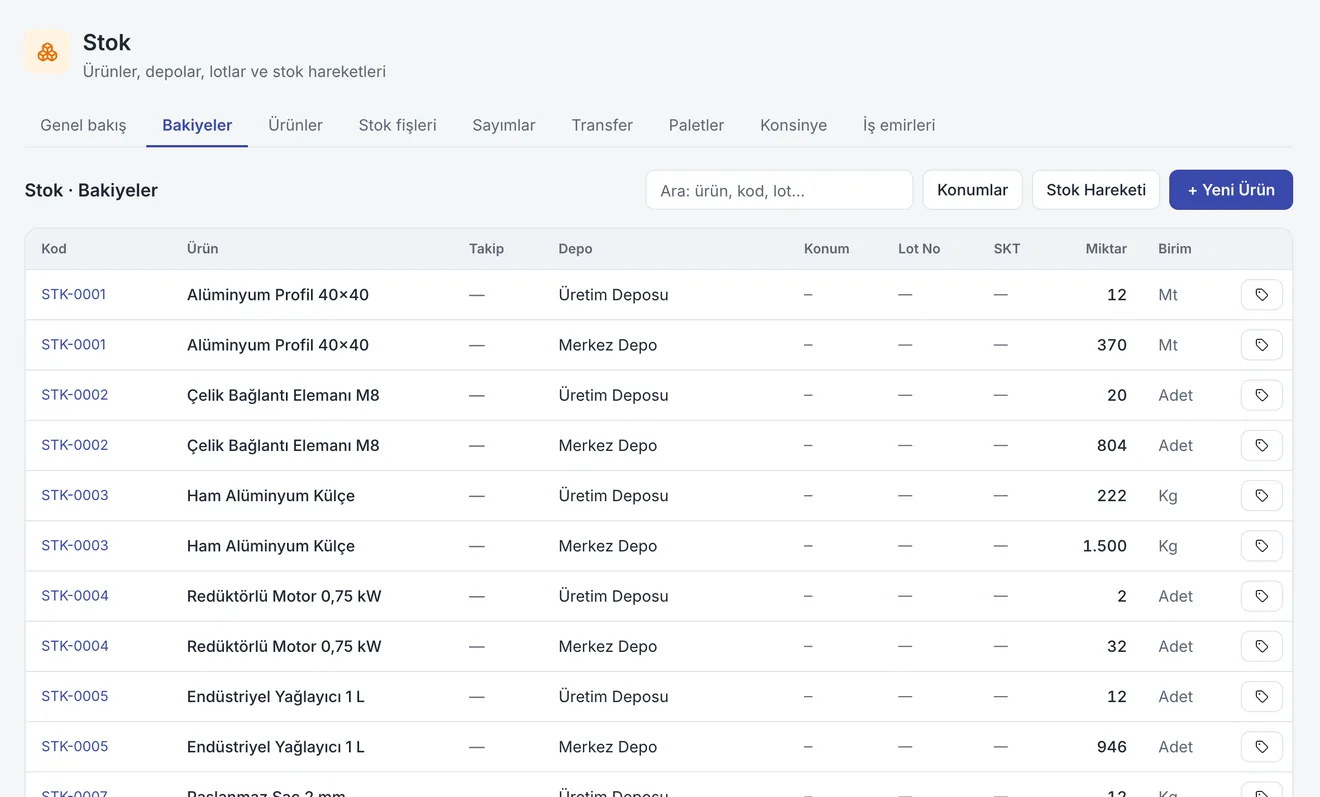Click the Miktar column header

[1106, 249]
